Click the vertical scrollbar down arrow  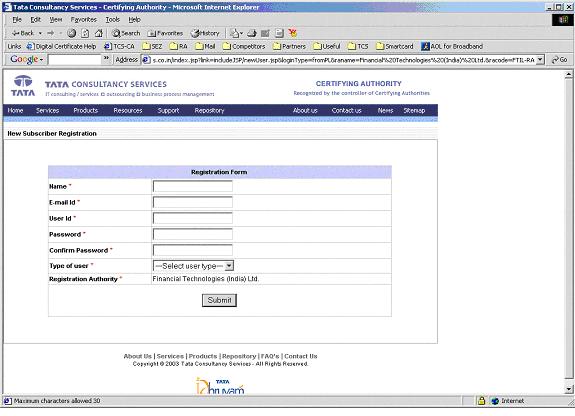[x=568, y=390]
